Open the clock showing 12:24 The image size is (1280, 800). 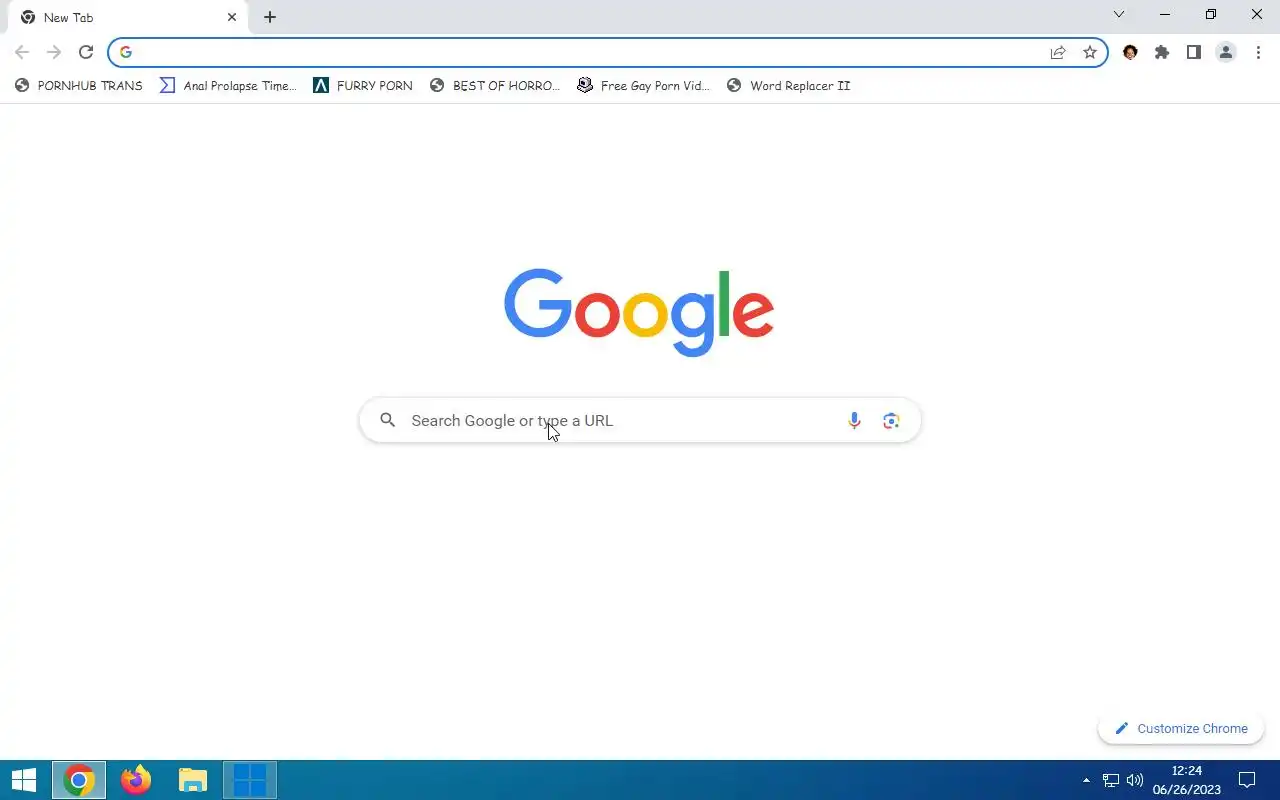coord(1186,780)
